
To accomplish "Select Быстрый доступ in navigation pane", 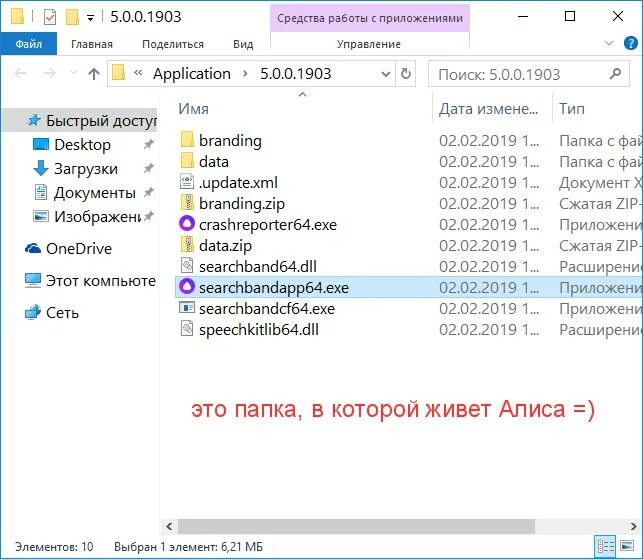I will pos(81,121).
